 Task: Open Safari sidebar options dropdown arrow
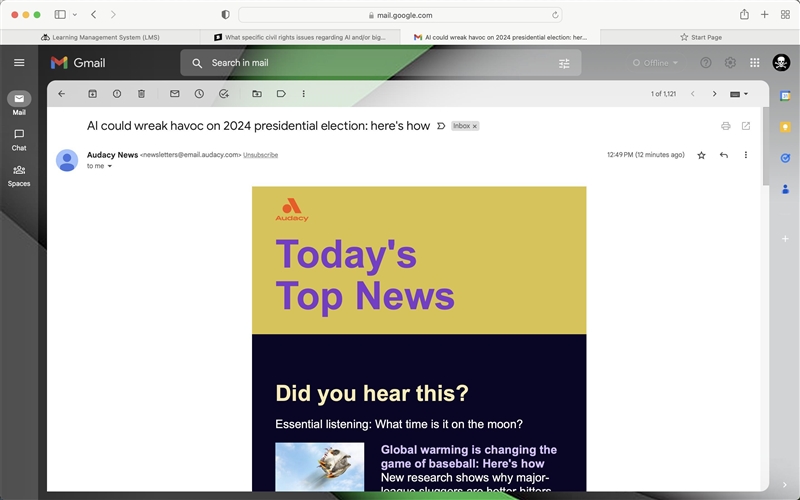[x=74, y=15]
